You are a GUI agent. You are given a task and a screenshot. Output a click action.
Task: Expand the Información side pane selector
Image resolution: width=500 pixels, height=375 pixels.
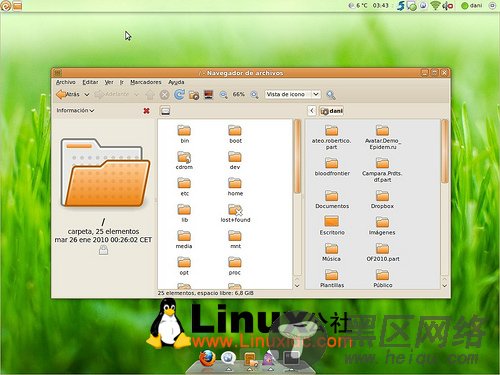coord(75,110)
